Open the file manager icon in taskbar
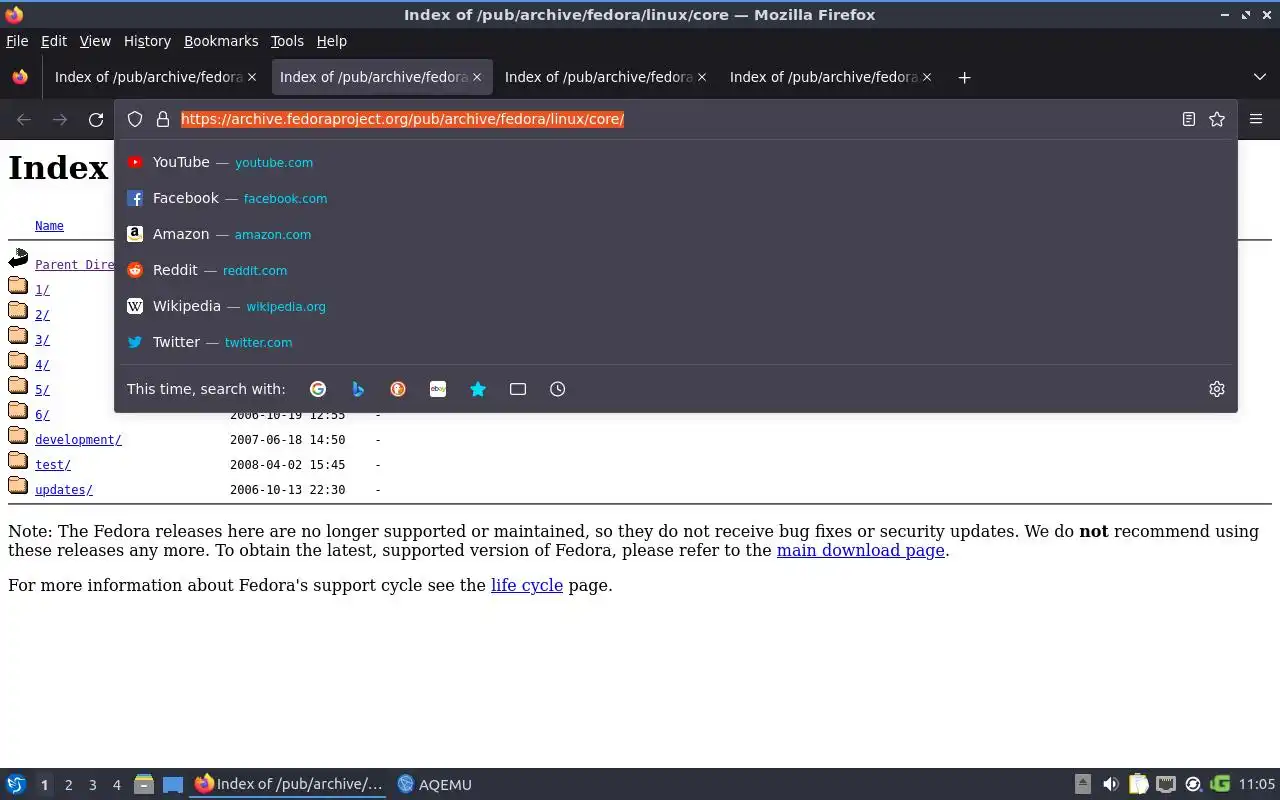Image resolution: width=1280 pixels, height=800 pixels. coord(144,784)
